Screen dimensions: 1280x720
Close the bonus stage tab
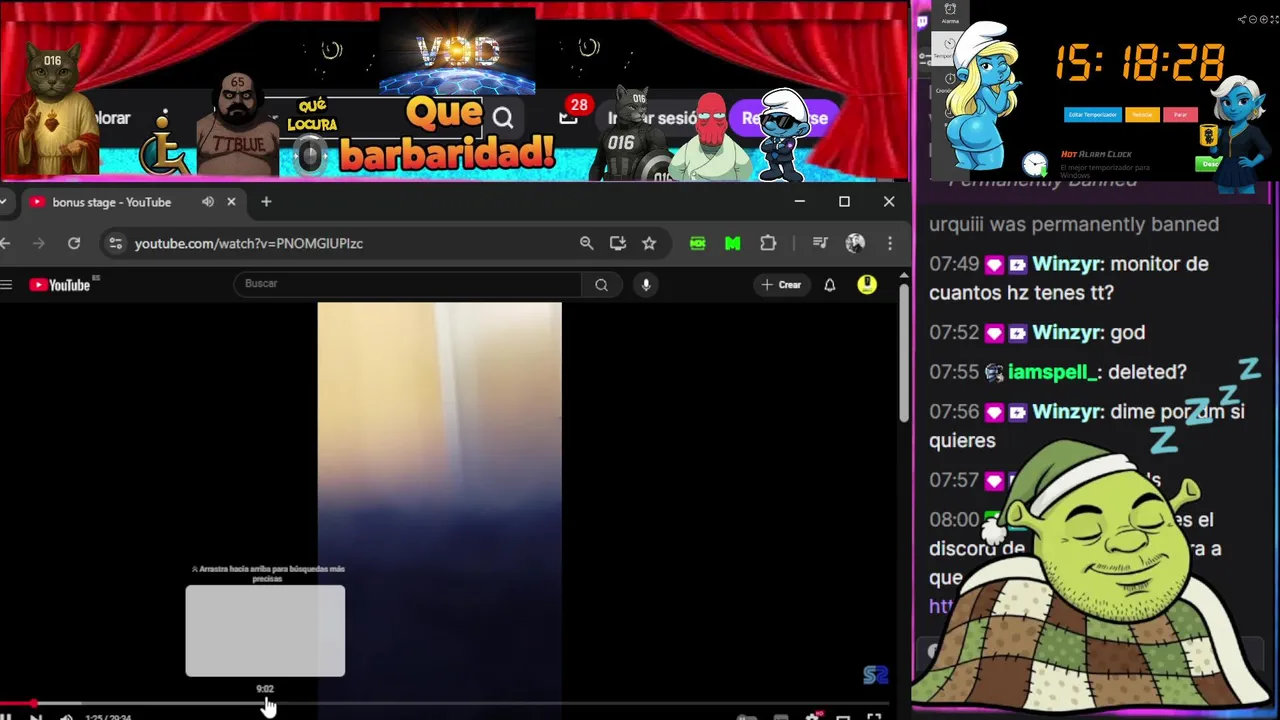click(x=231, y=202)
